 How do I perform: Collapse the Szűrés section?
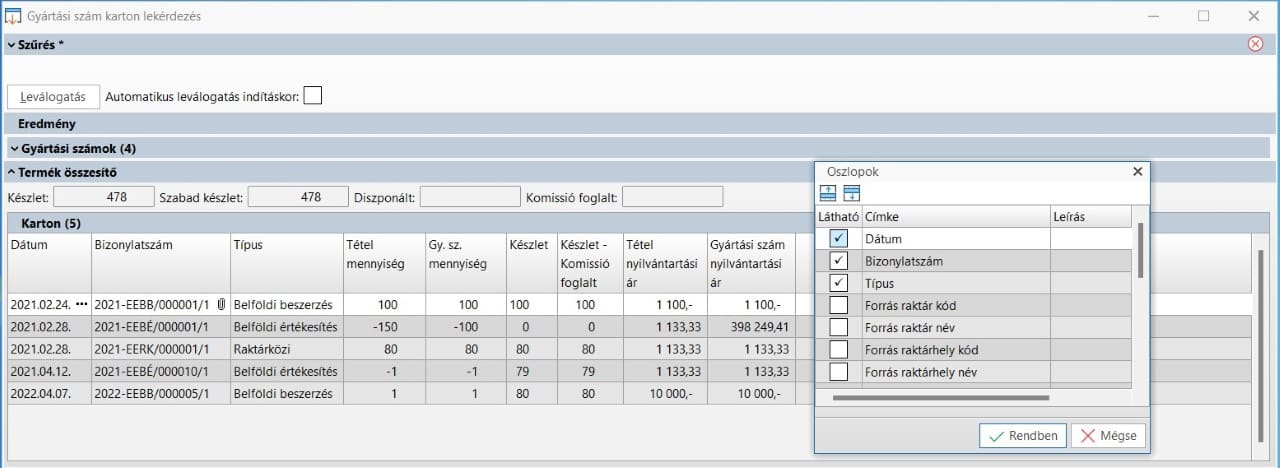(x=11, y=44)
